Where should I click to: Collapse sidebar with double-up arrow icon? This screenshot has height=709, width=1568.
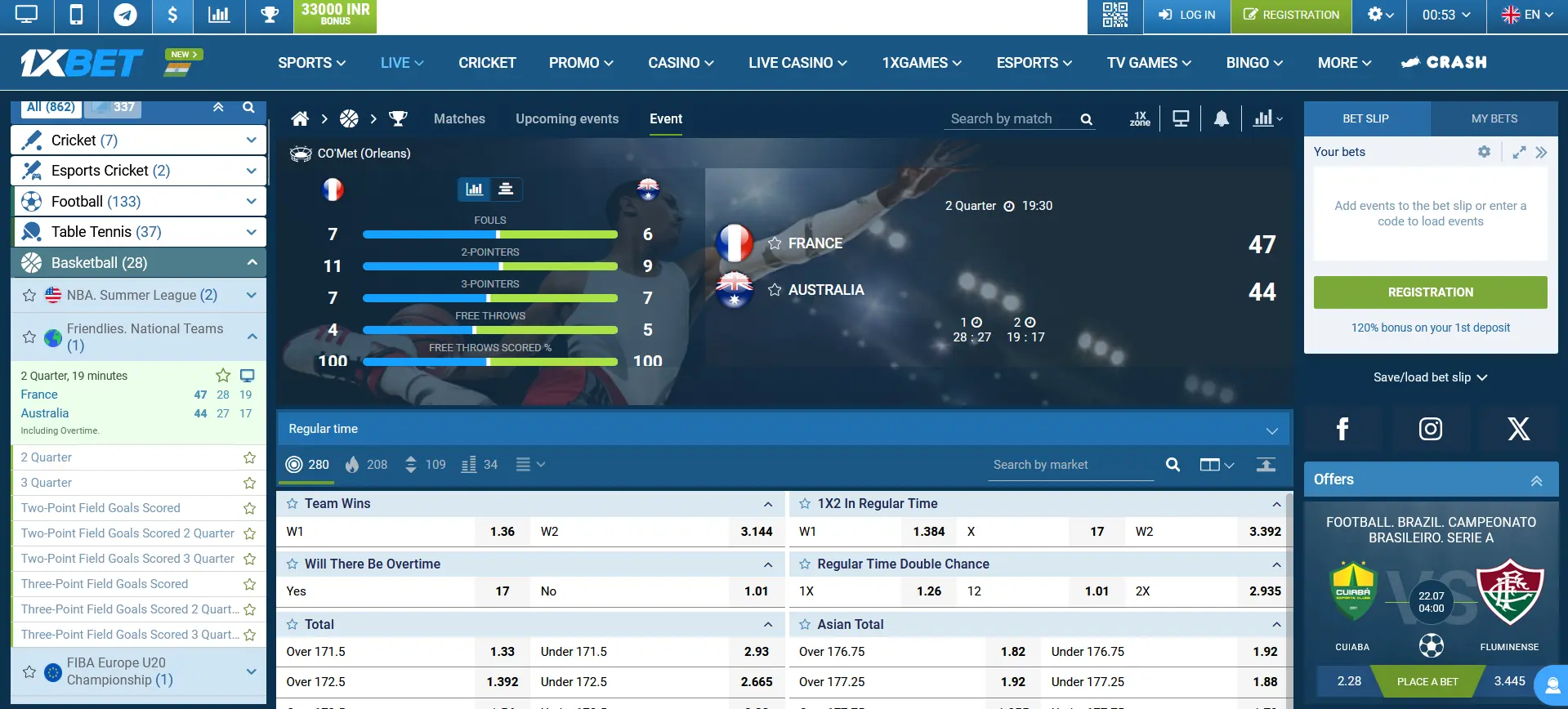pyautogui.click(x=218, y=107)
